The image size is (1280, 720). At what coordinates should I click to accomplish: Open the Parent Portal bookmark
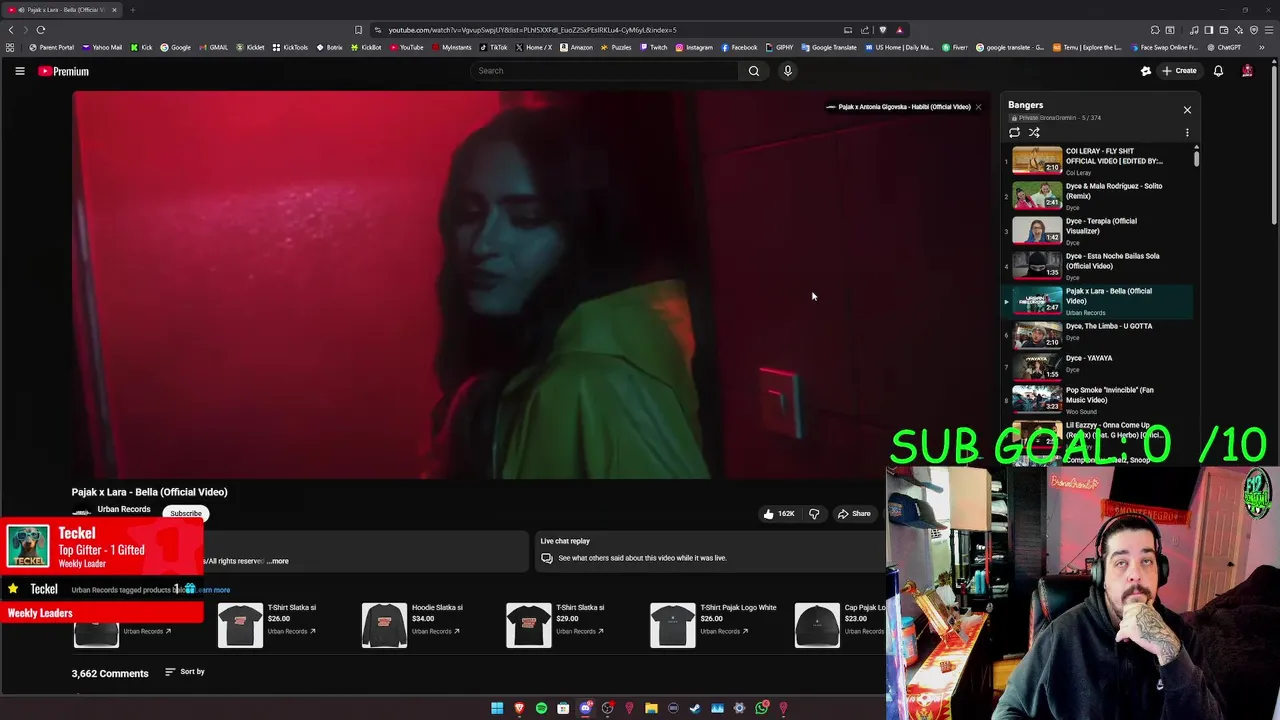tap(52, 47)
